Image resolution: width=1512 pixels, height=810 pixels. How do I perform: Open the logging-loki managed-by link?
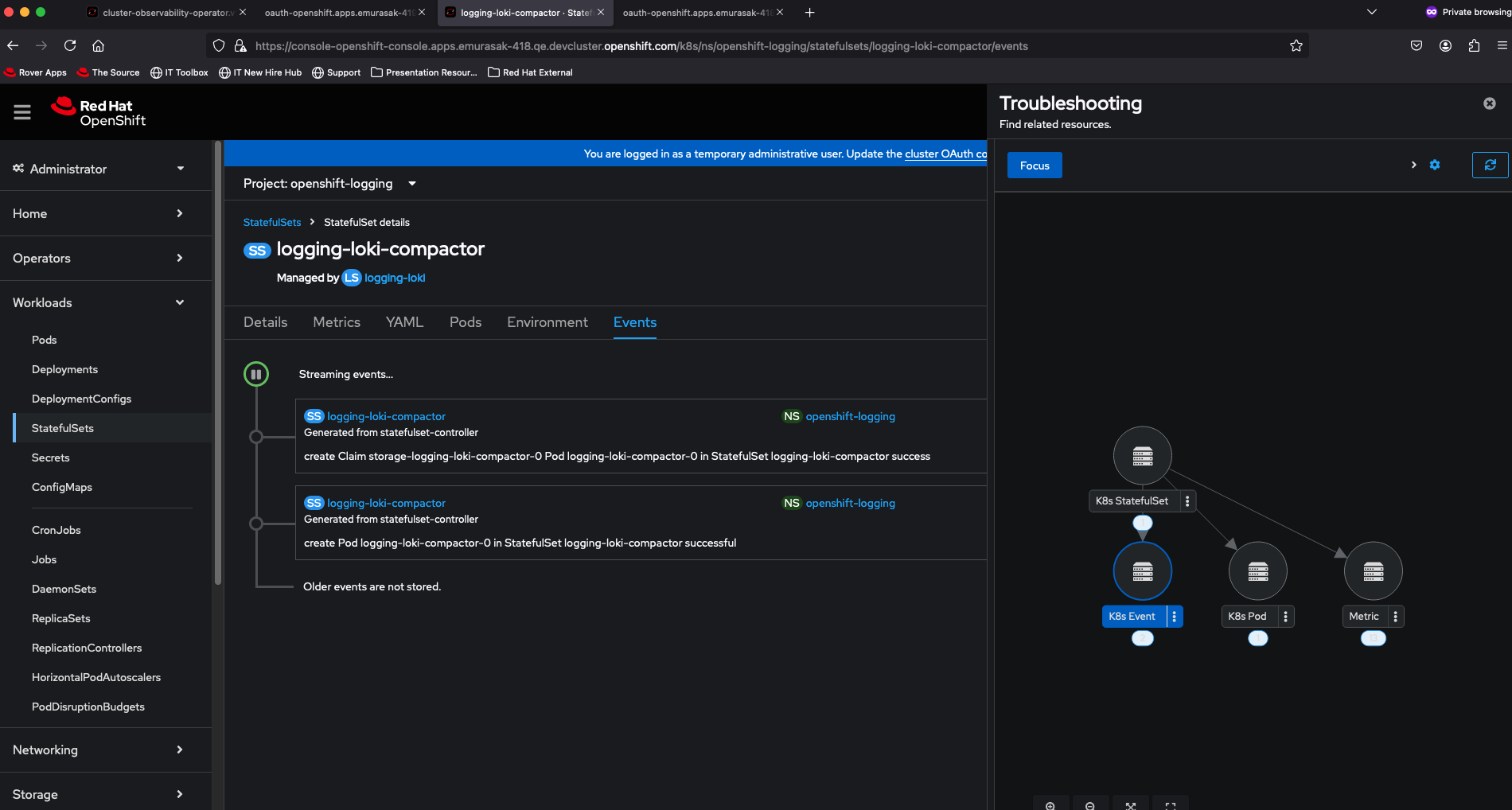tap(395, 278)
